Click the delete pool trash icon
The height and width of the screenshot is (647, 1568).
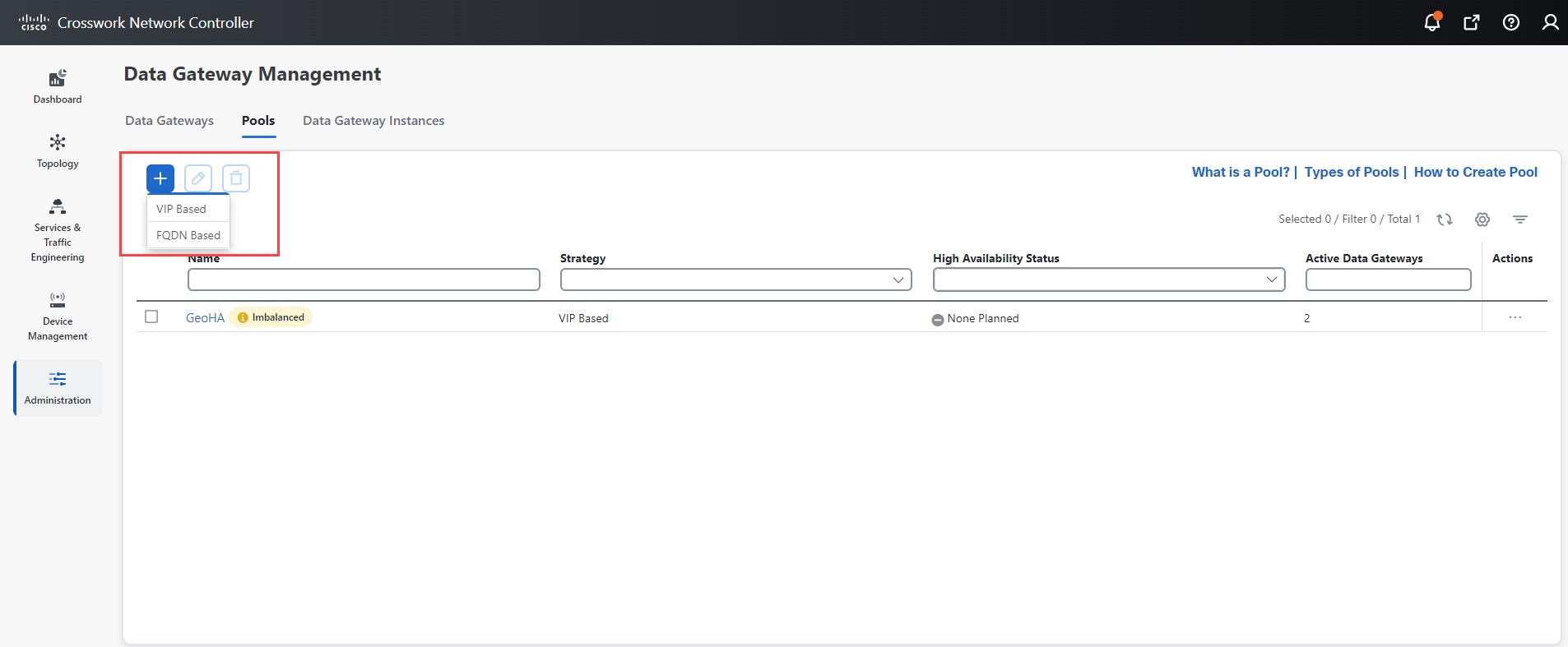click(x=236, y=178)
